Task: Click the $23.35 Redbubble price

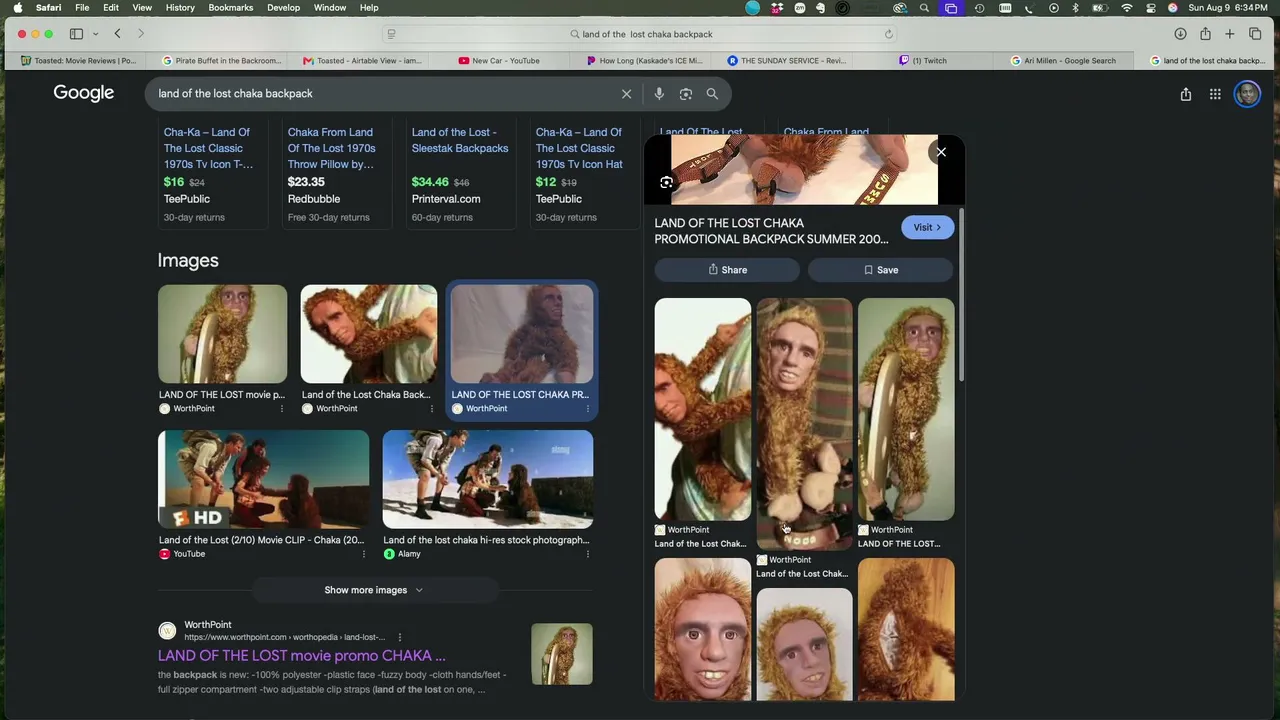Action: [x=306, y=182]
